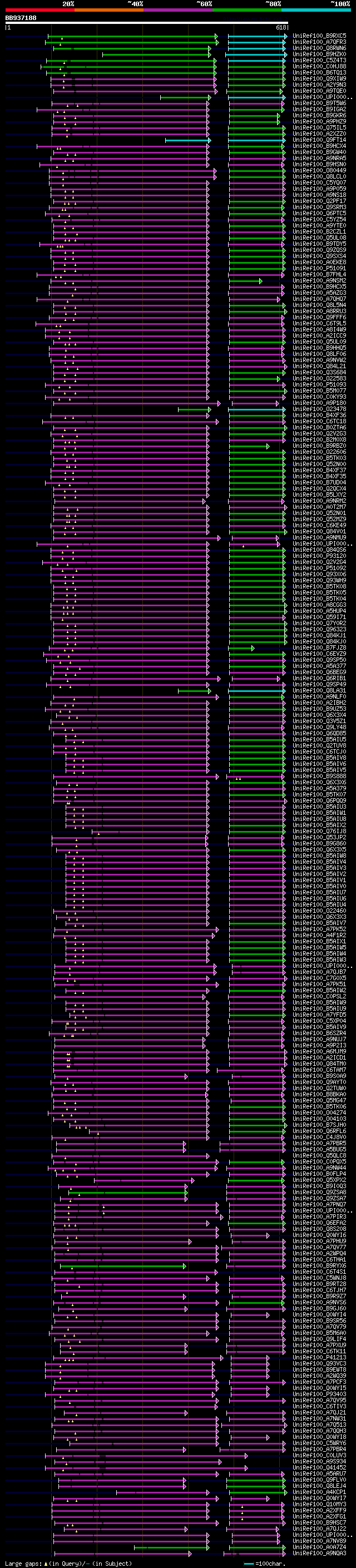The image size is (356, 1568).
Task: Click the orange ~40% identity color bar
Action: (x=109, y=10)
